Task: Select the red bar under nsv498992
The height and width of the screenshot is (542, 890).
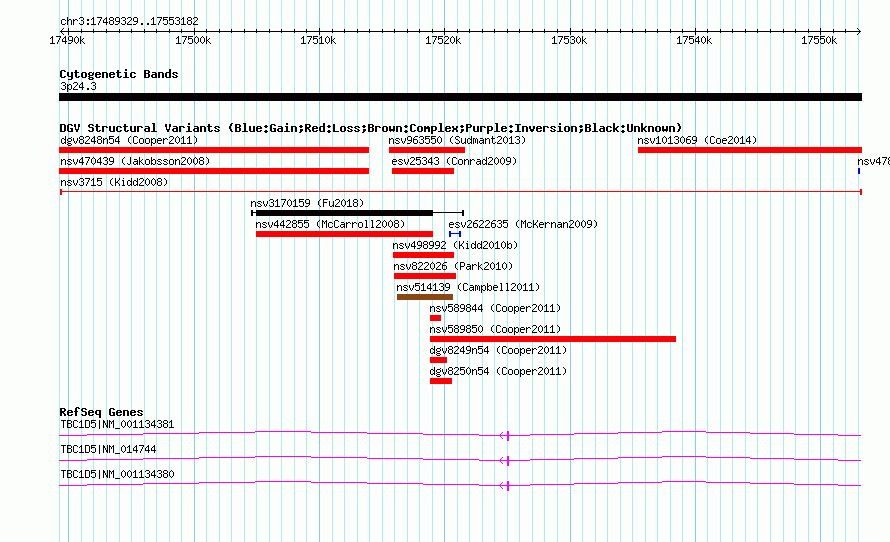Action: point(423,255)
